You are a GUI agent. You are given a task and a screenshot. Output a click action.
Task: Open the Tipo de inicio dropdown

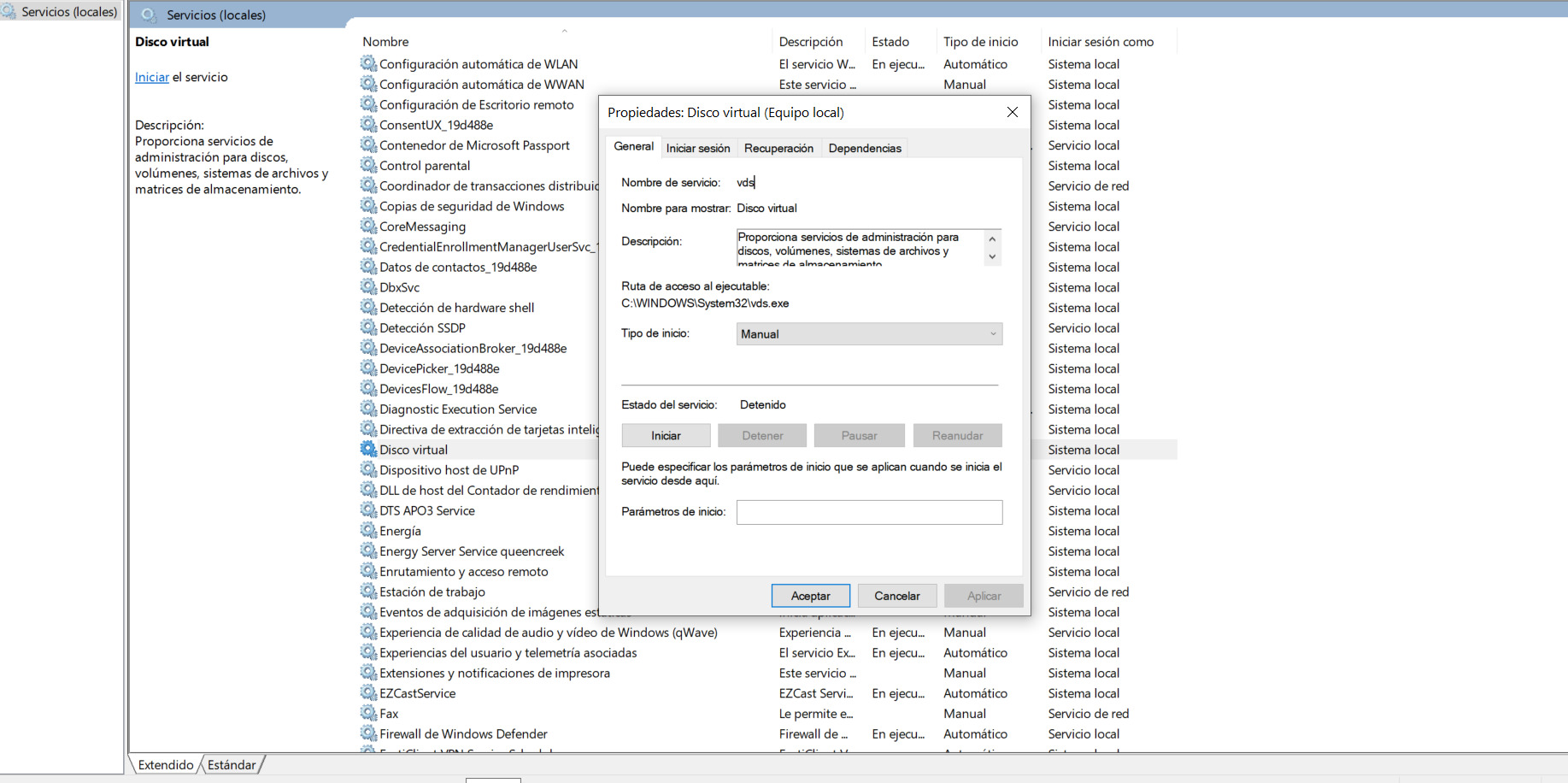point(868,334)
